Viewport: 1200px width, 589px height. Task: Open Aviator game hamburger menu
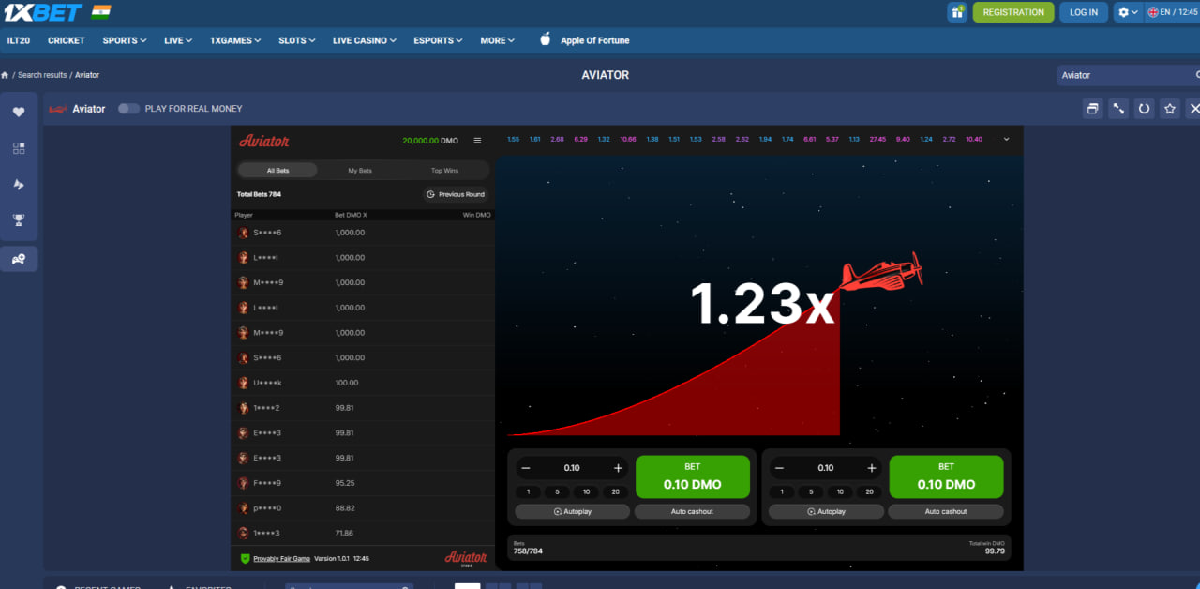[477, 141]
